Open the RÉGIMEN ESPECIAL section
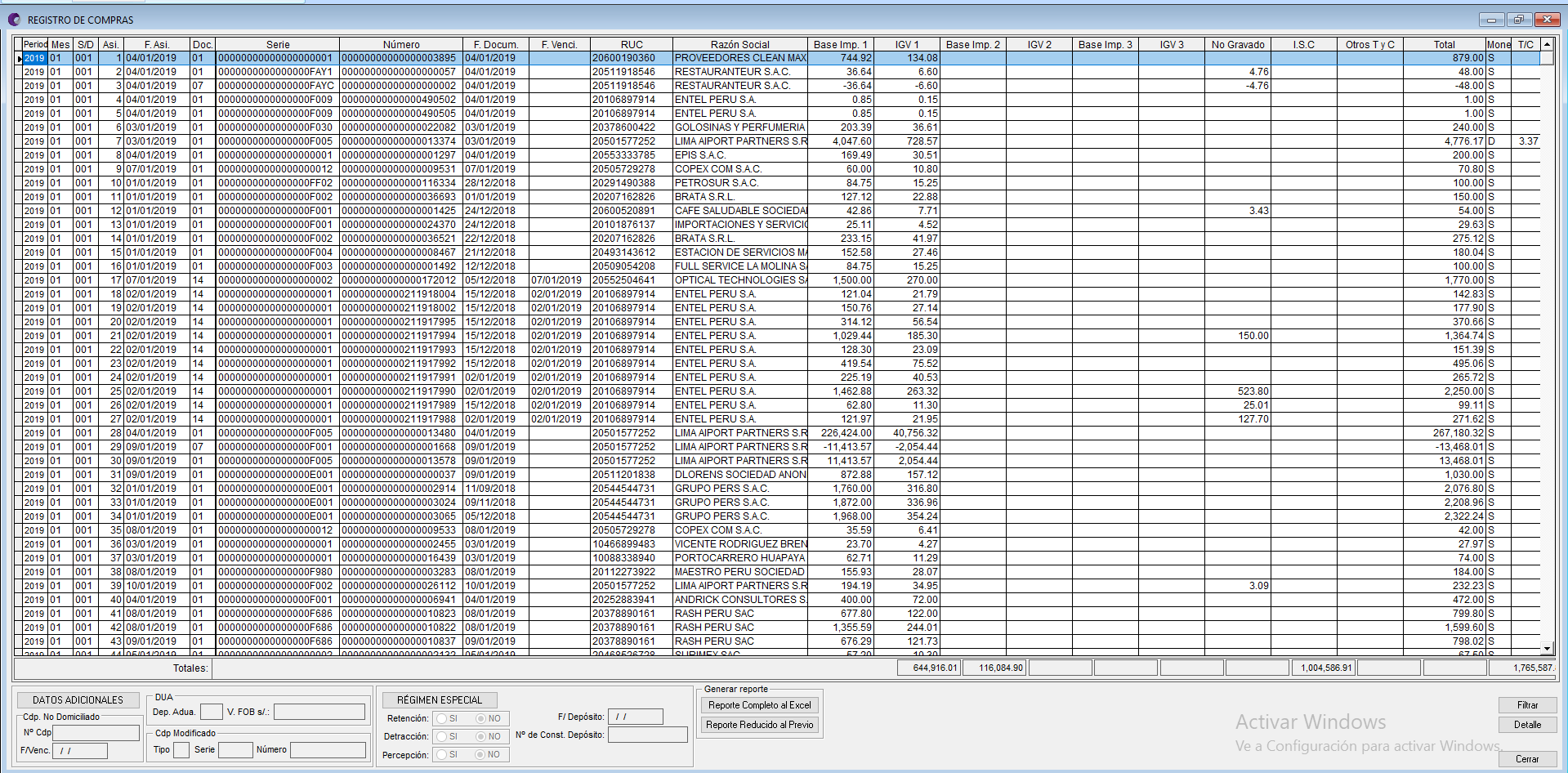 click(440, 700)
